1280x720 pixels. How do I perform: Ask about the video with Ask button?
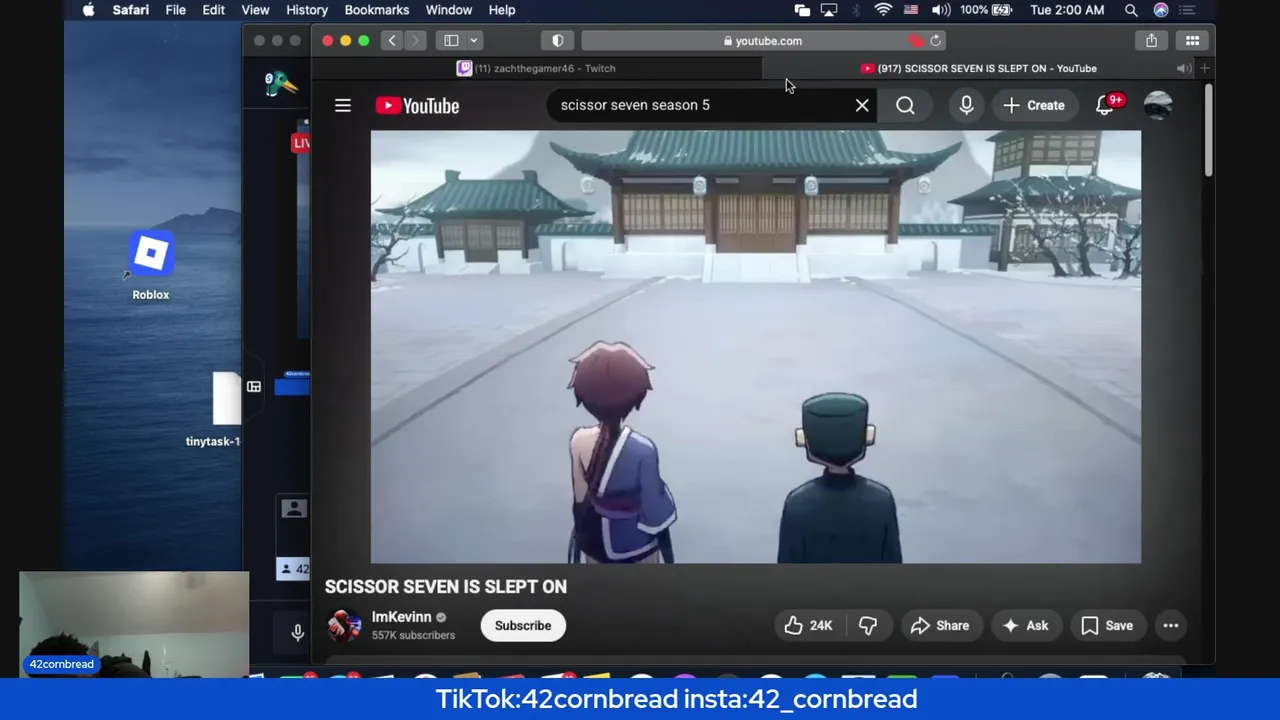click(1026, 625)
